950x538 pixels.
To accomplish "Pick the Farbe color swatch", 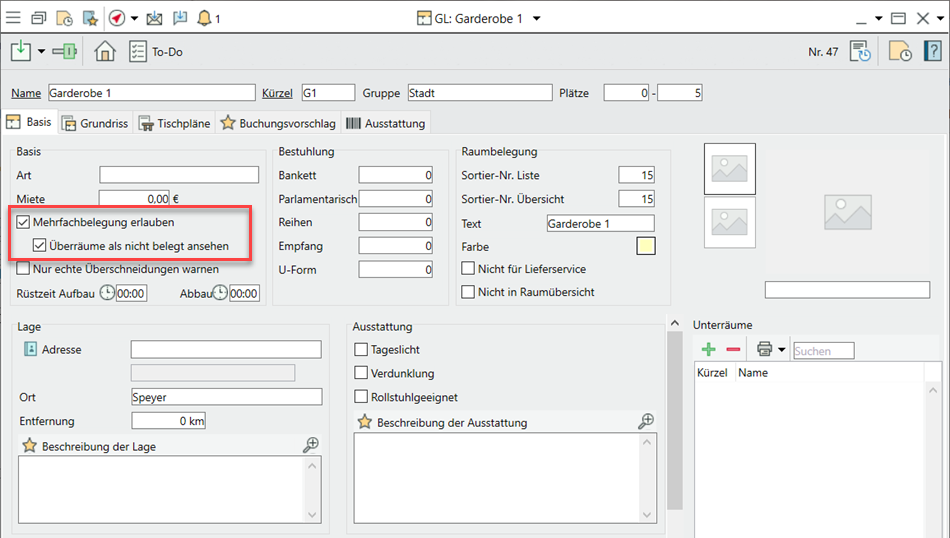I will pyautogui.click(x=645, y=246).
